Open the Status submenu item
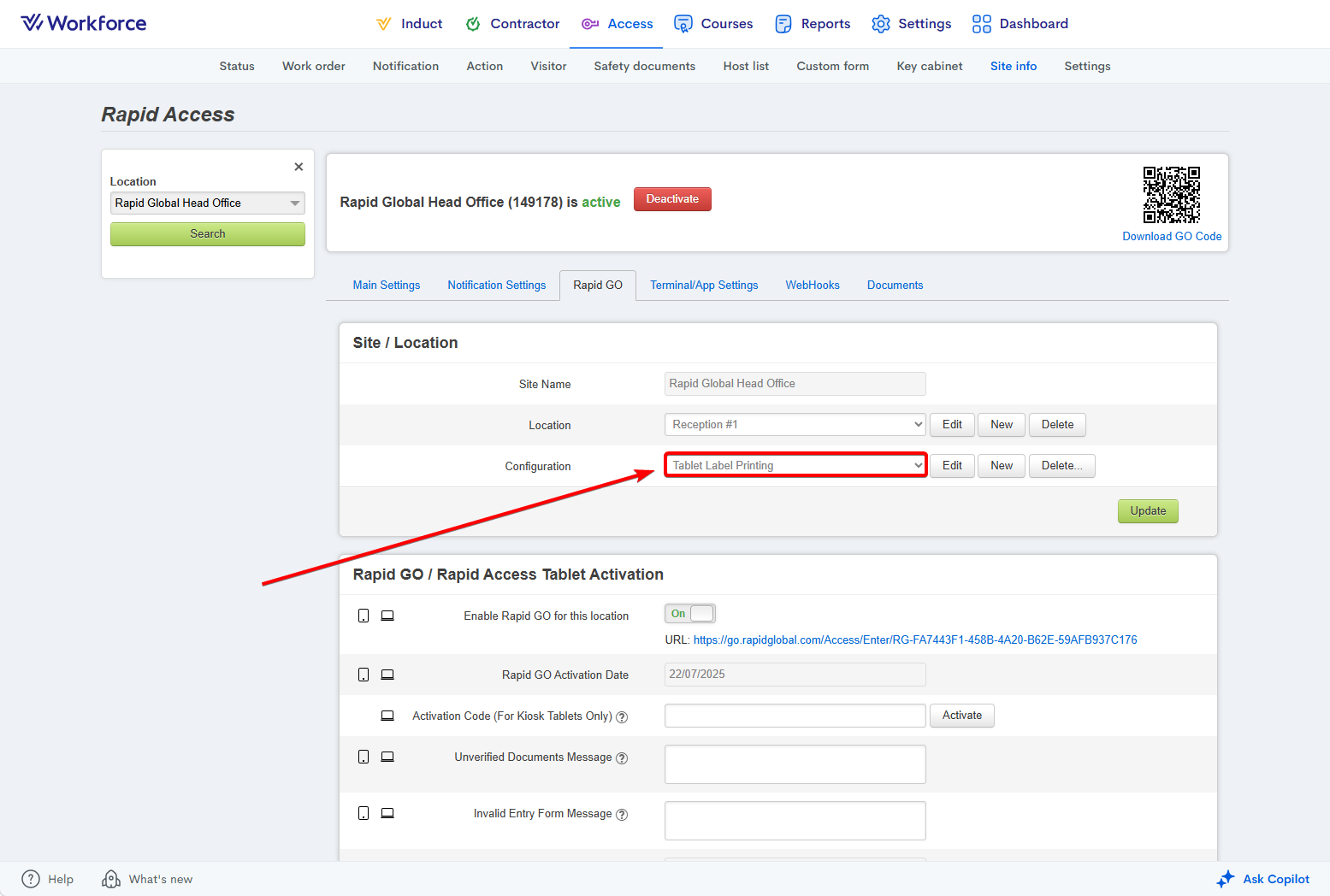 [237, 66]
